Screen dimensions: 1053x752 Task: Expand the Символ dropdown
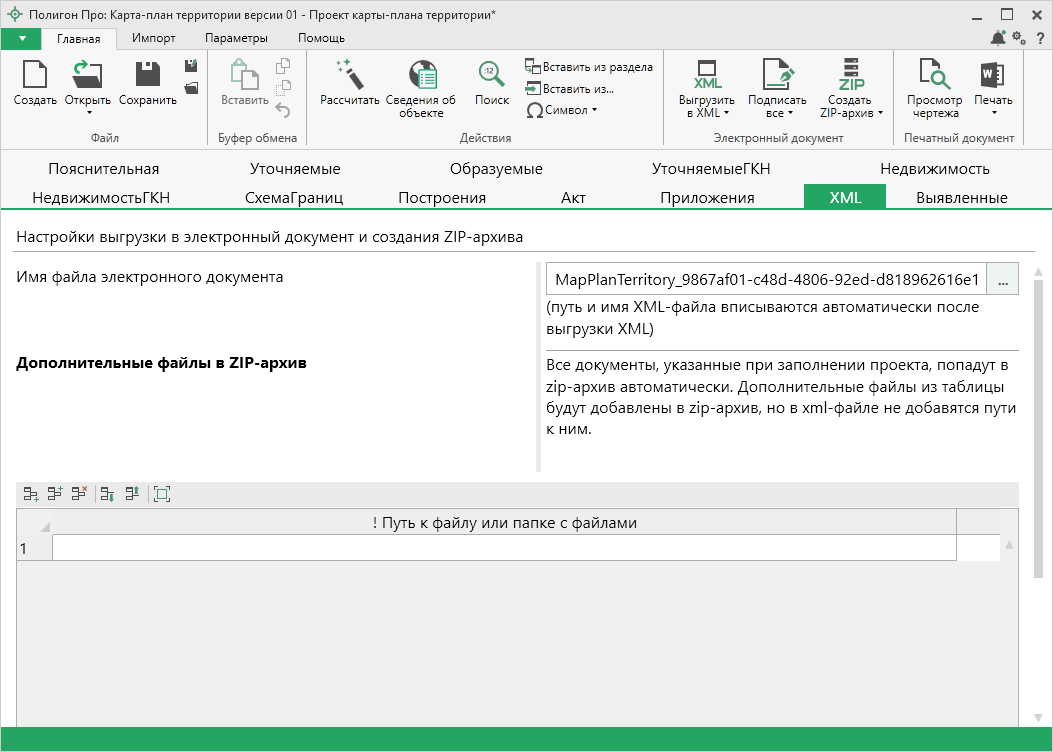point(594,110)
